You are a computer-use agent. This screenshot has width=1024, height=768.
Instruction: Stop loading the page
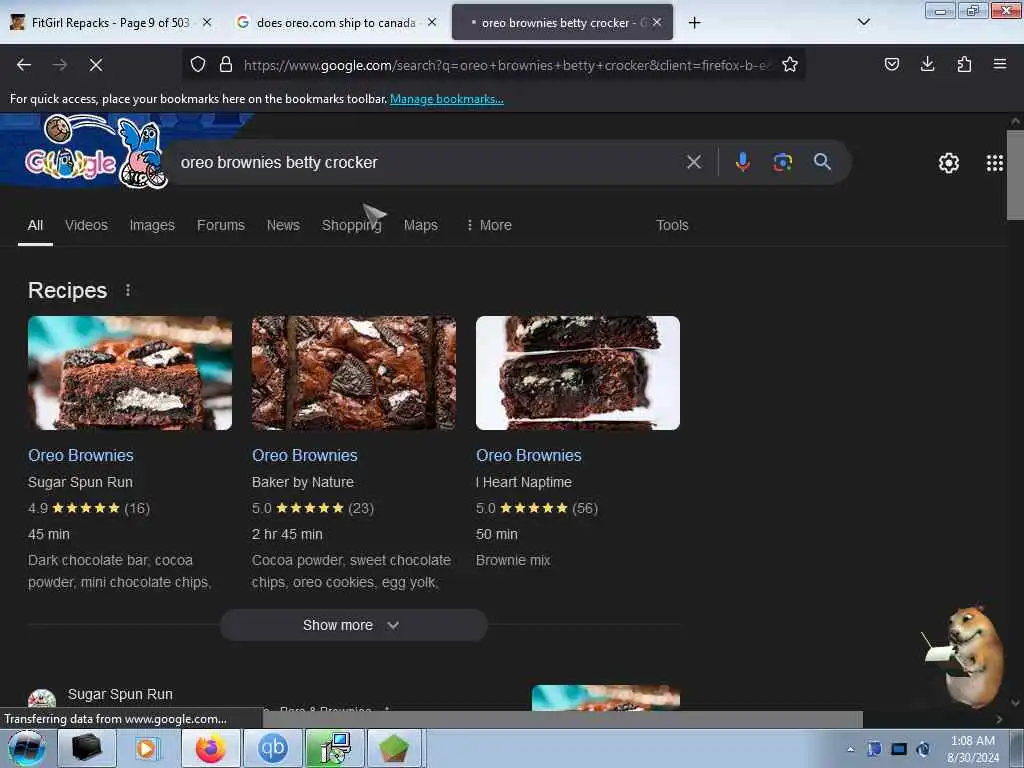96,65
